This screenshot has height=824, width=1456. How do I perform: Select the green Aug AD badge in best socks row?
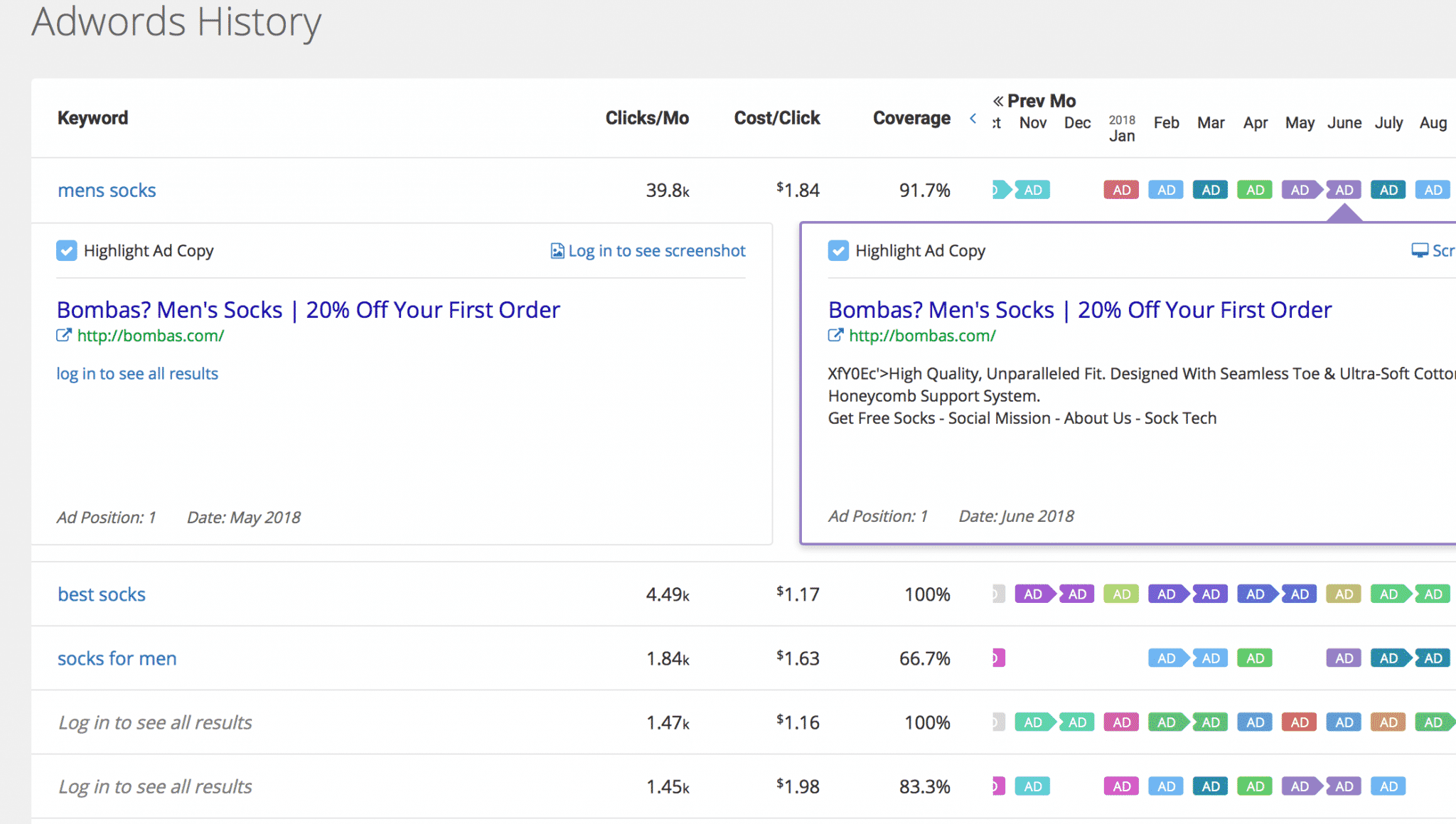(1433, 594)
